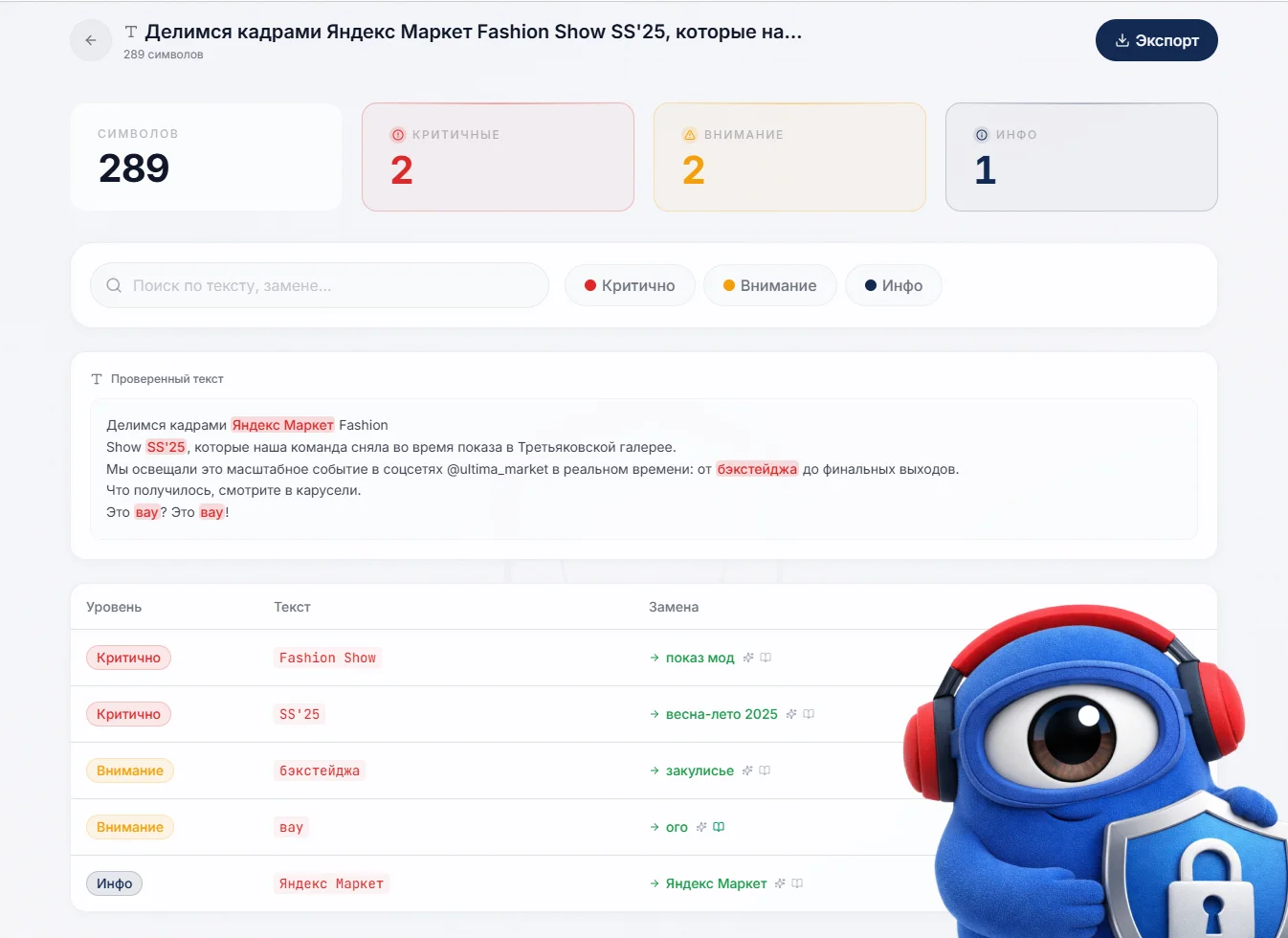Toggle the 'Инфо' filter chip
Screen dimensions: 1288x938
(893, 285)
